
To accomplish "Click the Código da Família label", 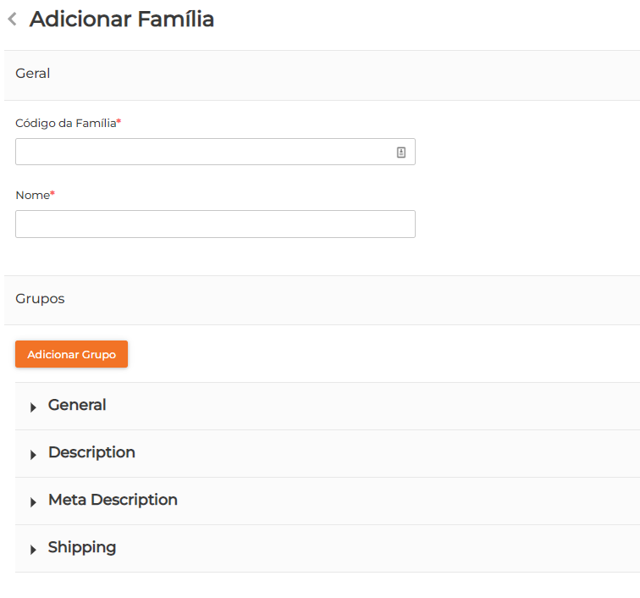I will pos(65,123).
